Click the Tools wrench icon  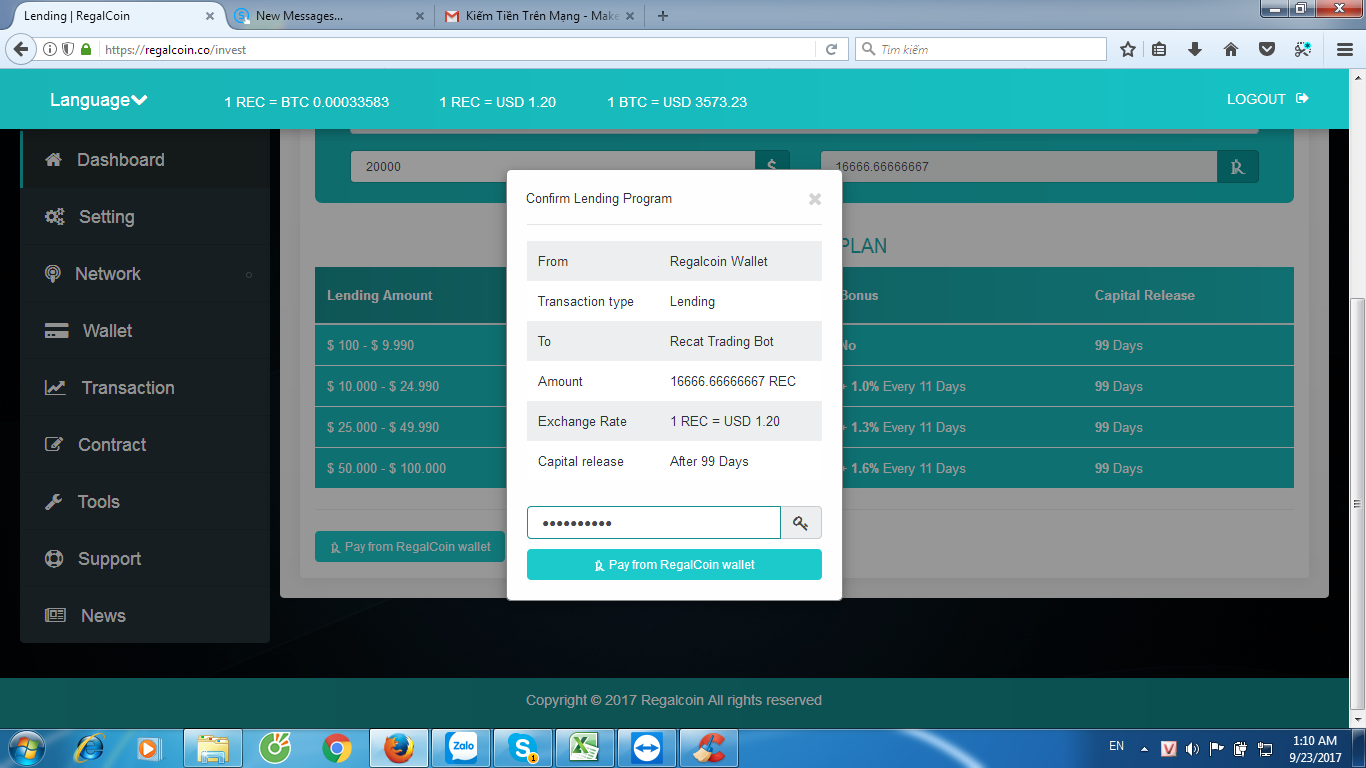[x=54, y=502]
